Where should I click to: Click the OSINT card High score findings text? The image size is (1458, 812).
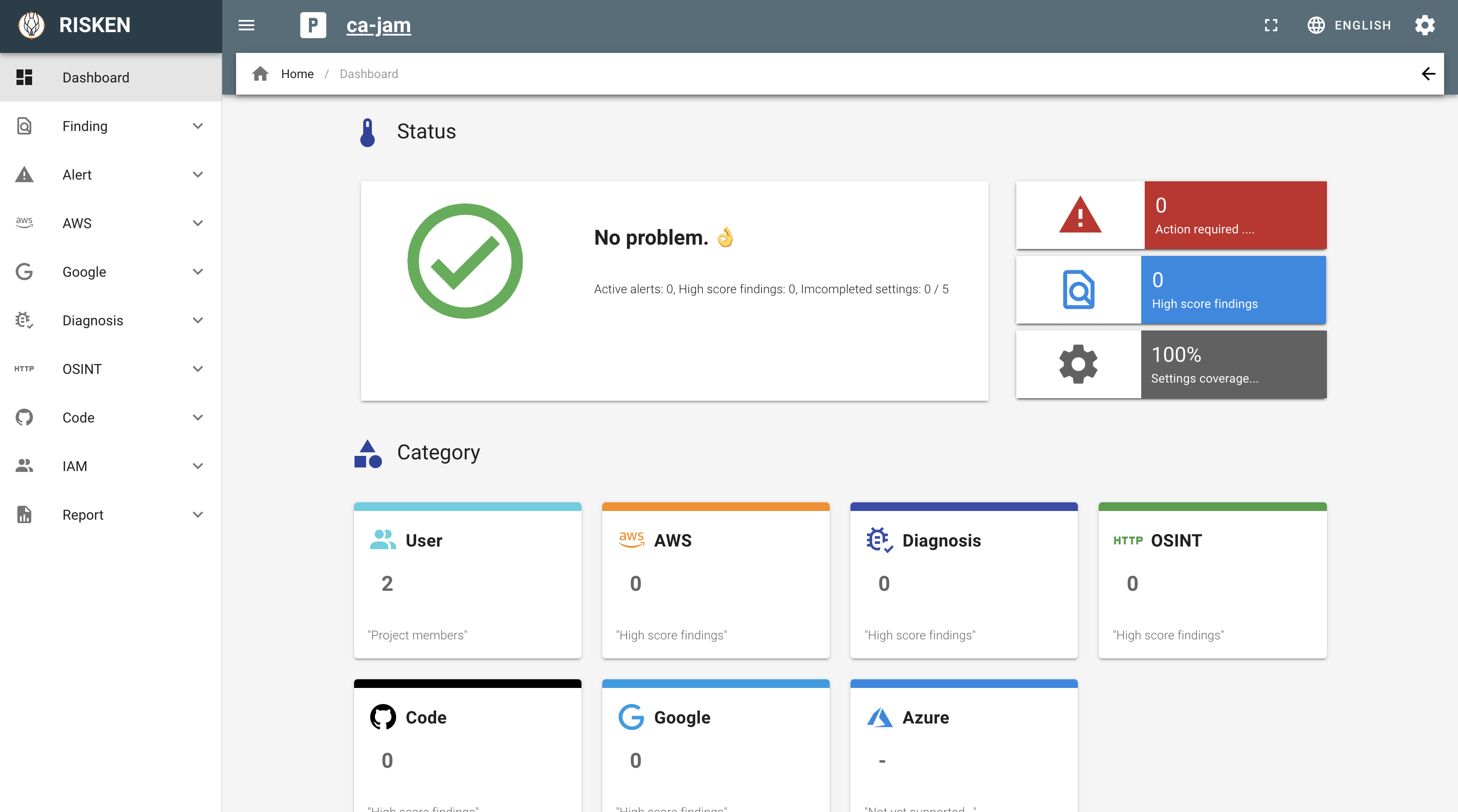[1169, 635]
